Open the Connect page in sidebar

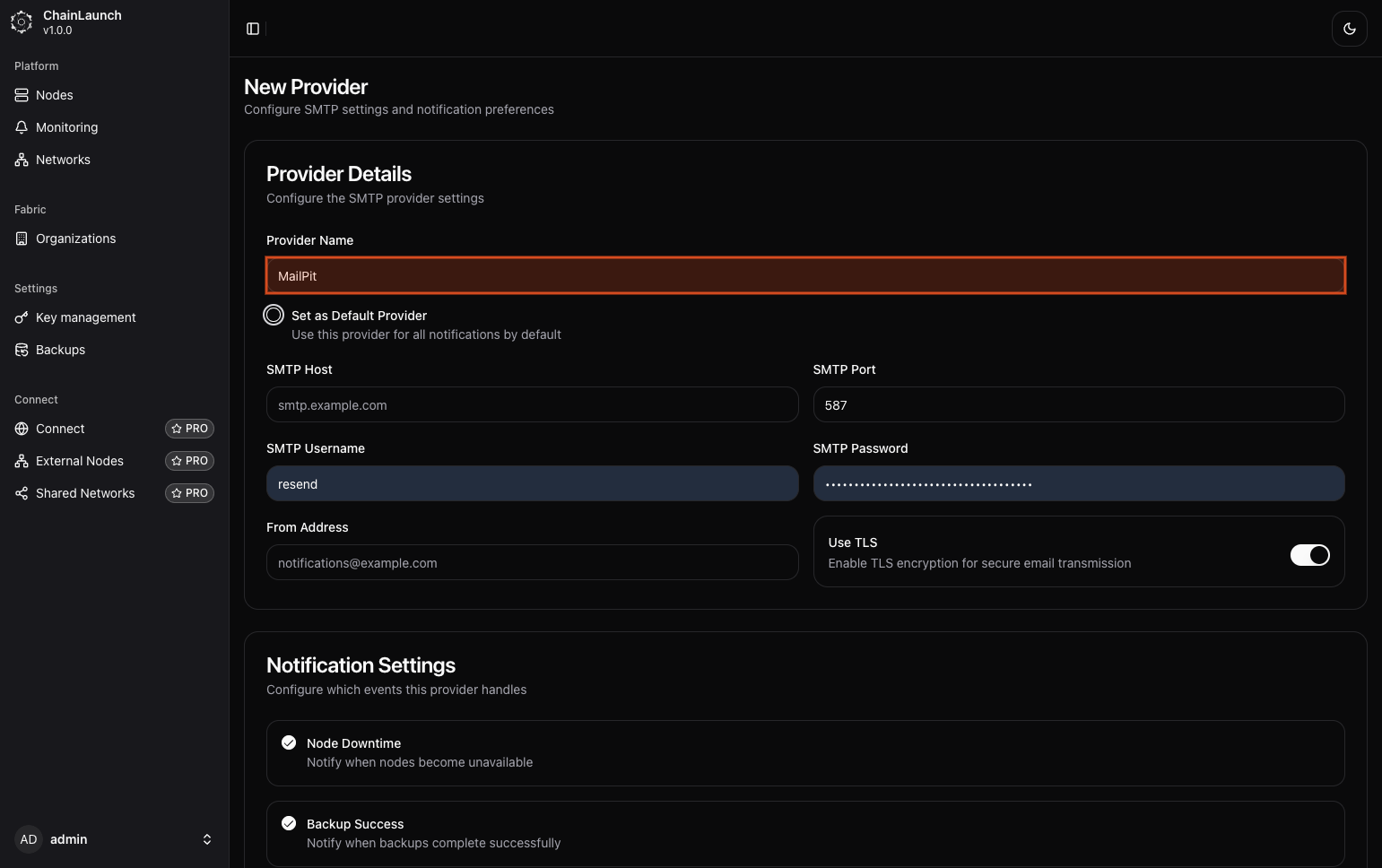pyautogui.click(x=60, y=429)
